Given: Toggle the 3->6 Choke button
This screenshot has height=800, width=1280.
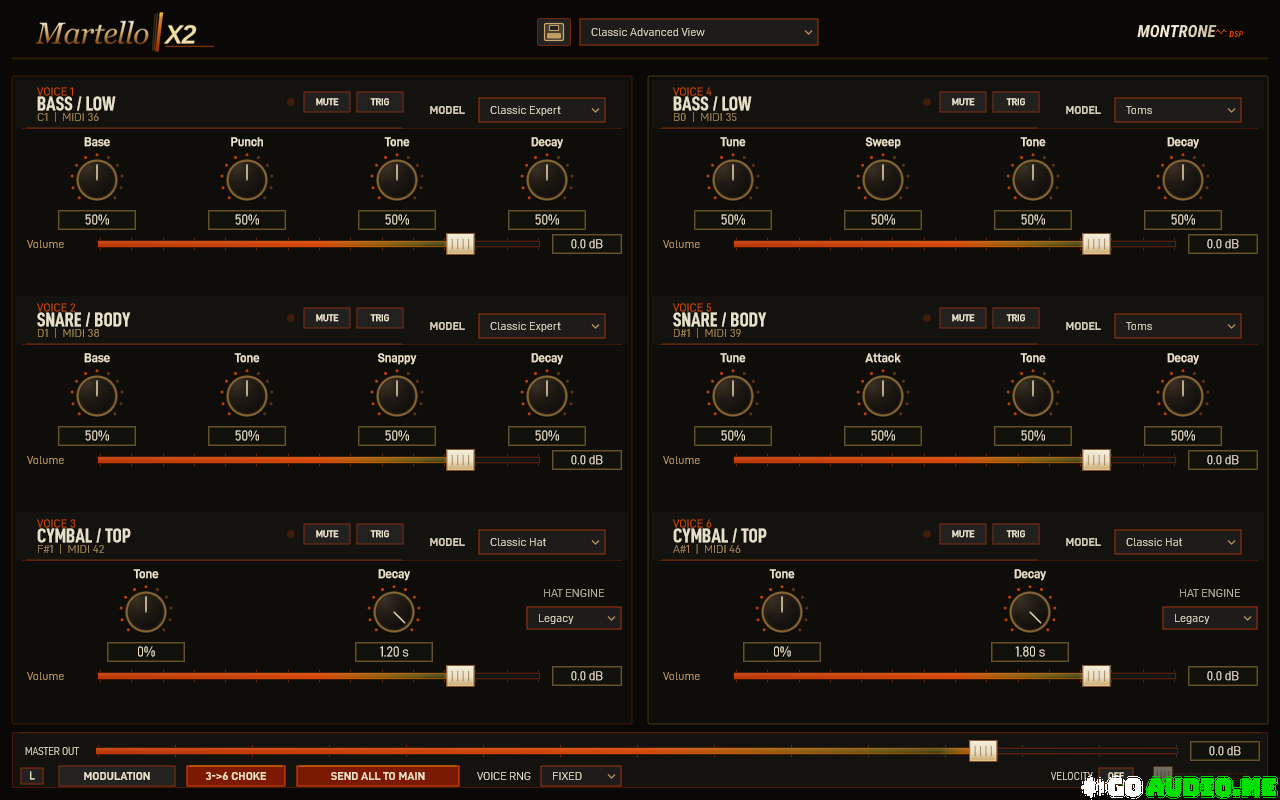Looking at the screenshot, I should pos(236,776).
